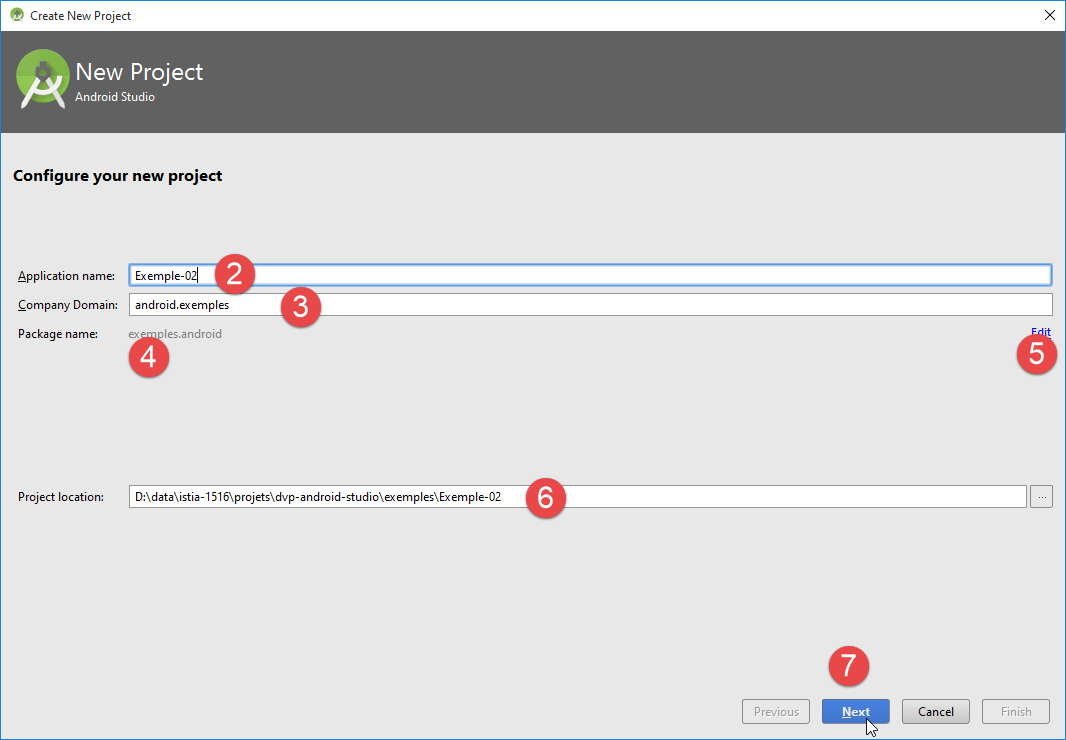
Task: Click the greyed-out Previous button
Action: coord(776,712)
